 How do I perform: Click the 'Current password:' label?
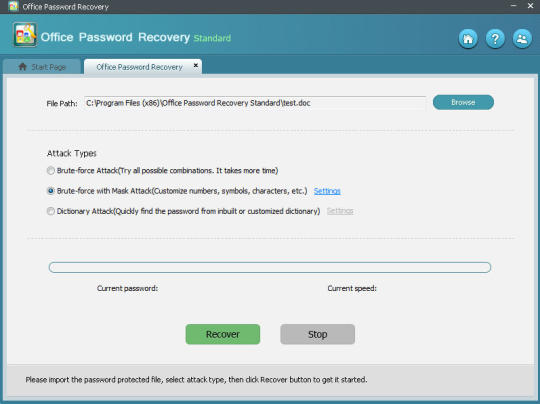(127, 288)
